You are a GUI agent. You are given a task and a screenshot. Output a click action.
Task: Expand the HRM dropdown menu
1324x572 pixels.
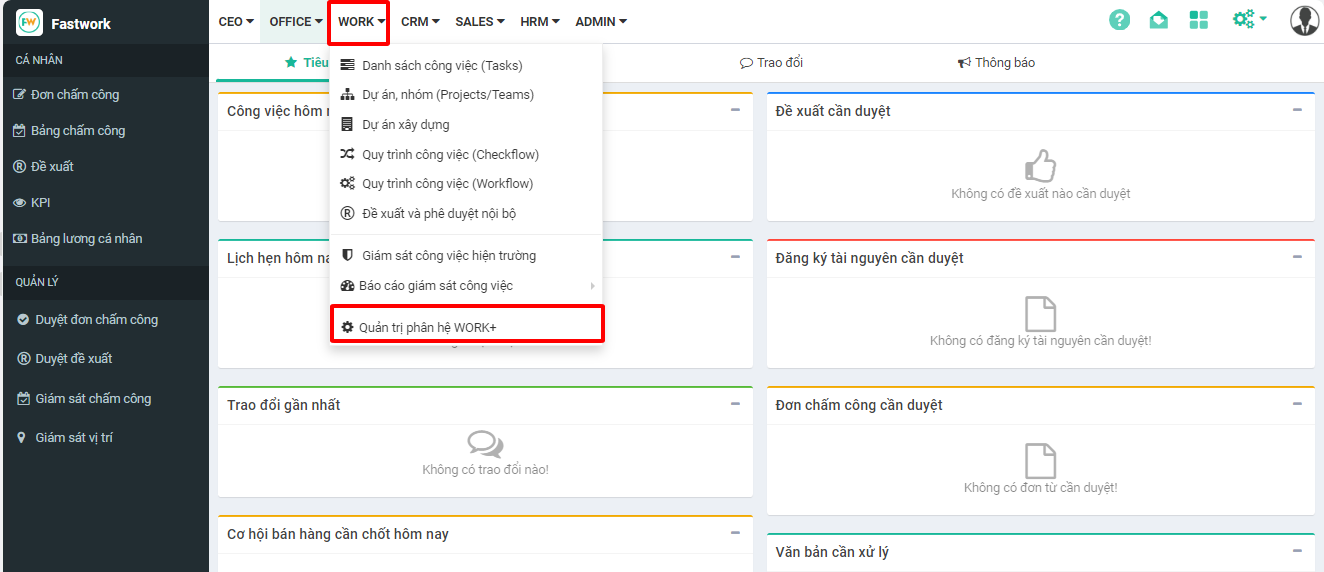click(x=540, y=22)
